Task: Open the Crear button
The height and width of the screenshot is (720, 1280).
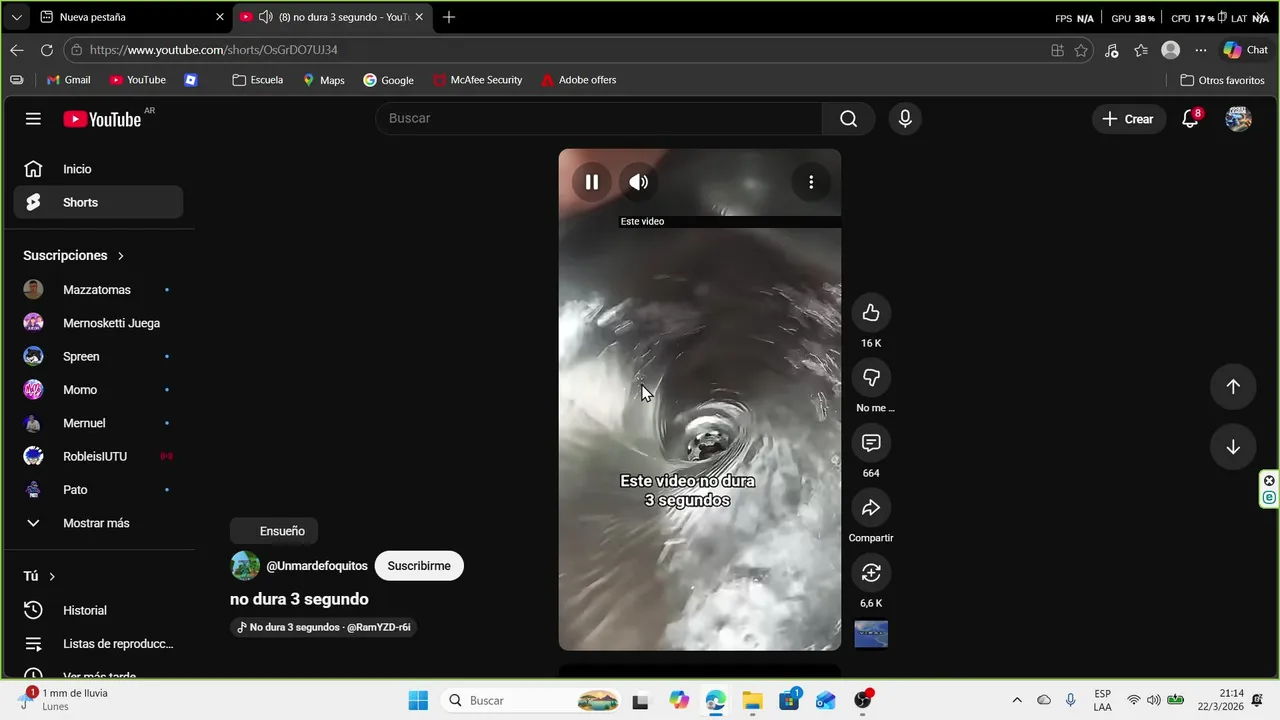Action: pyautogui.click(x=1128, y=119)
